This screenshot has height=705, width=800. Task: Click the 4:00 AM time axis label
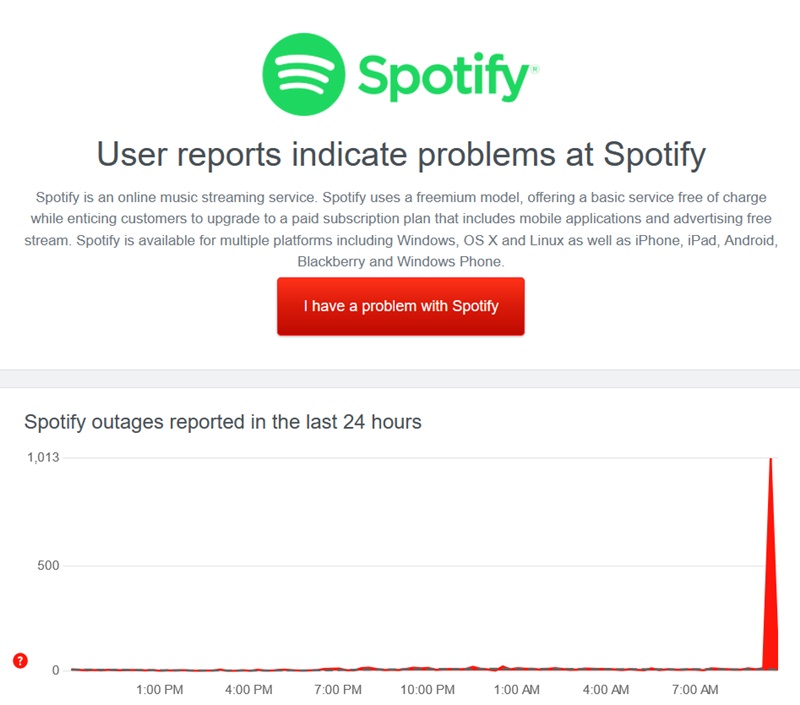click(606, 690)
